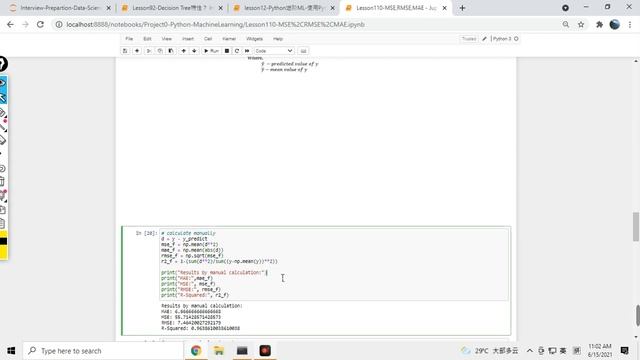Open Chrome from the taskbar
Image resolution: width=640 pixels, height=360 pixels.
tap(196, 351)
